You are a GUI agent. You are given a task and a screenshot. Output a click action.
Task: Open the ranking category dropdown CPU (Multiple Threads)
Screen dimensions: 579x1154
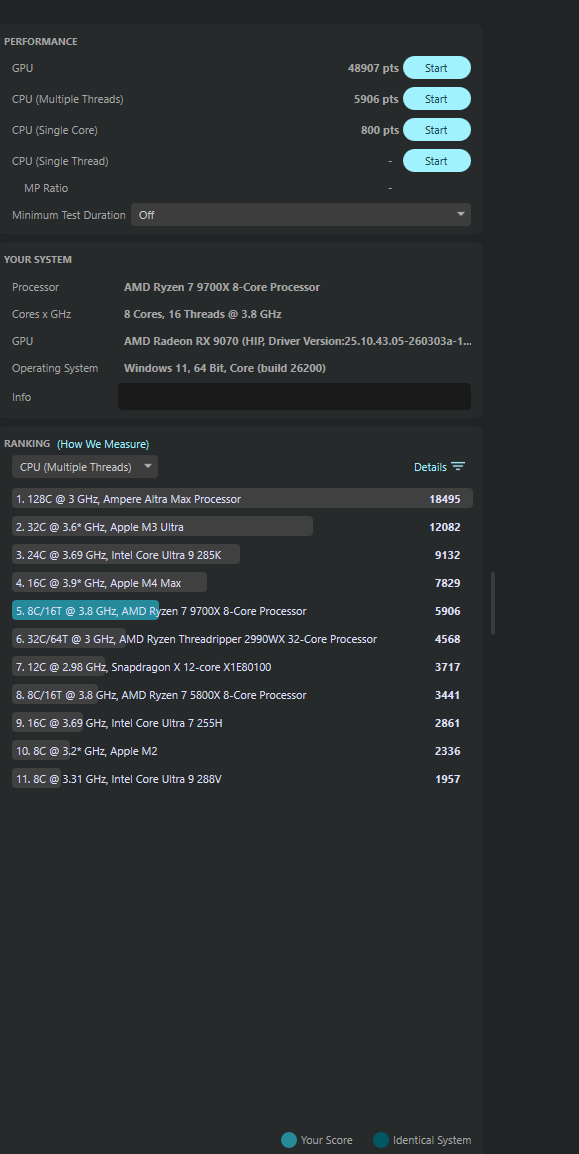click(x=85, y=467)
